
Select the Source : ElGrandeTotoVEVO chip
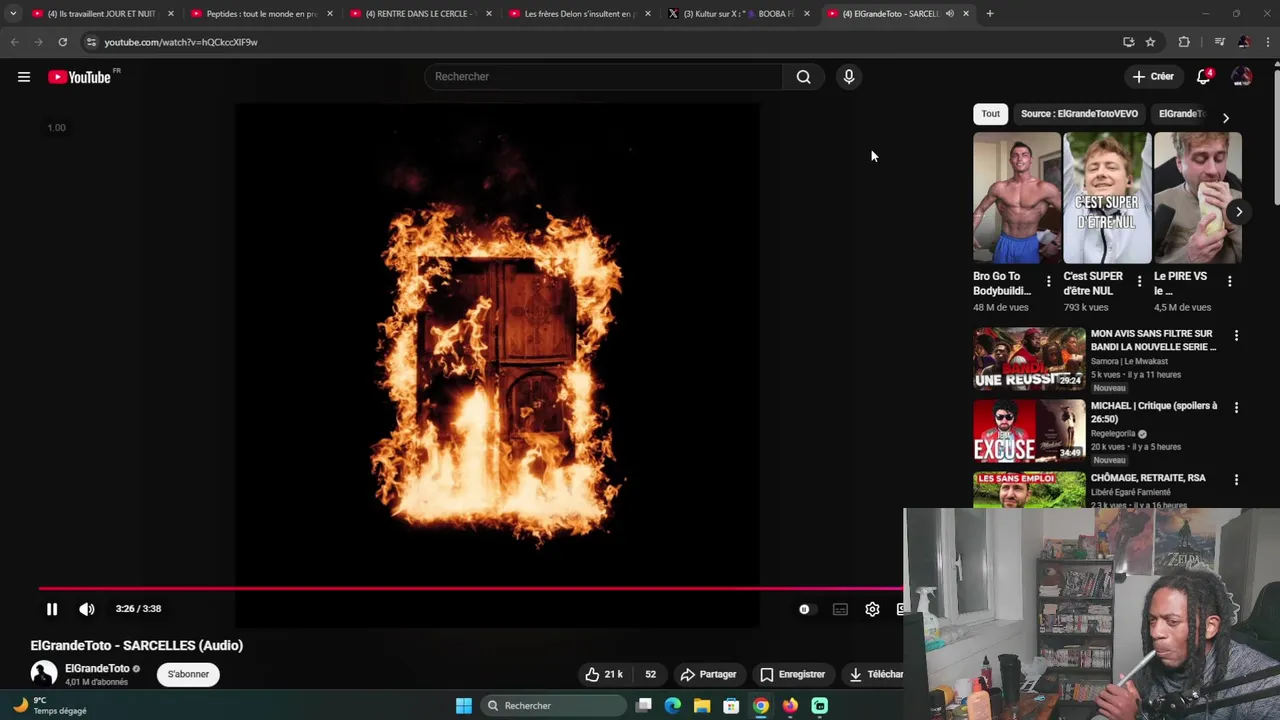point(1079,114)
